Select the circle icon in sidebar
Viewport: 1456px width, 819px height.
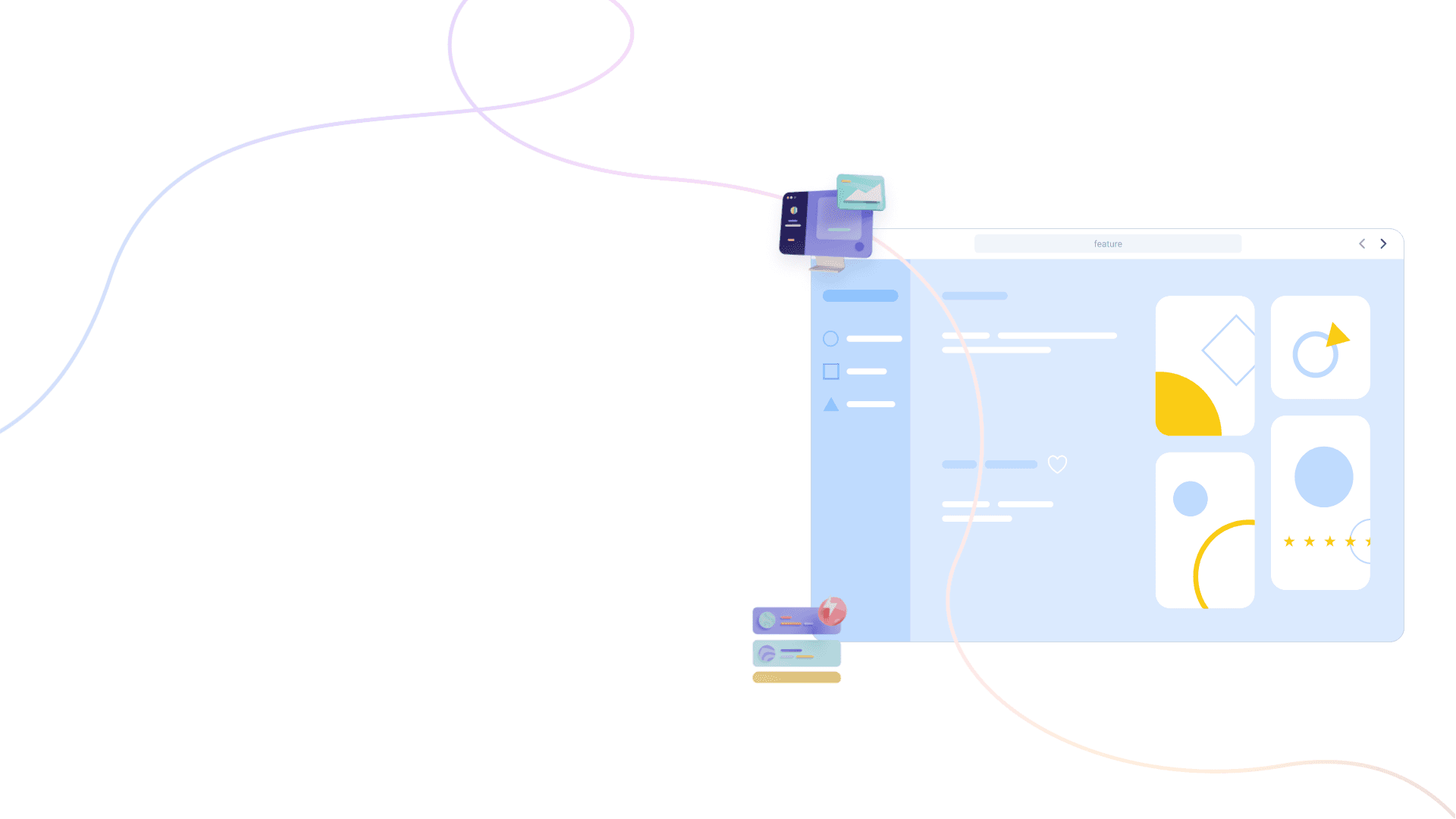[830, 339]
